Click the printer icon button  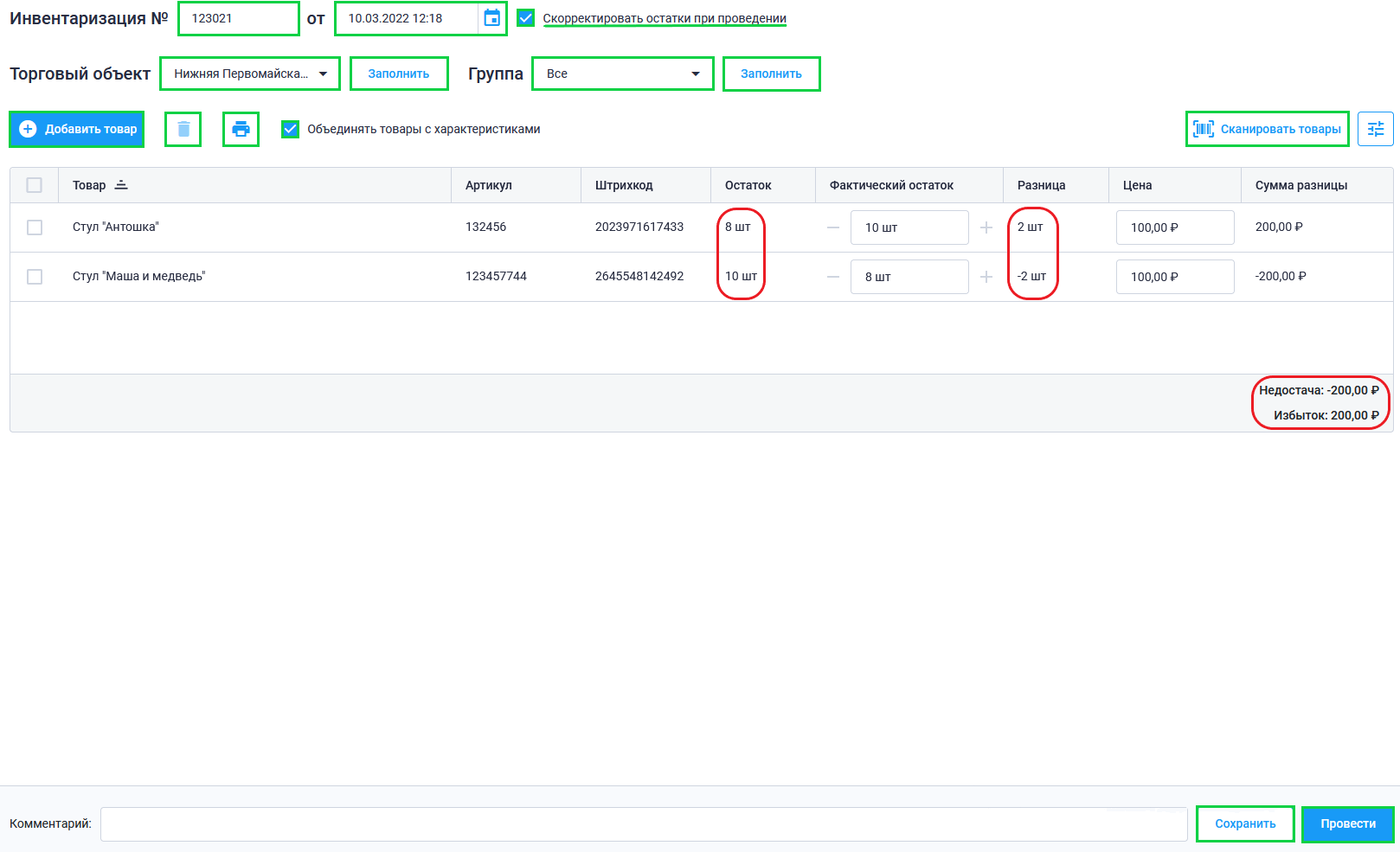point(241,130)
